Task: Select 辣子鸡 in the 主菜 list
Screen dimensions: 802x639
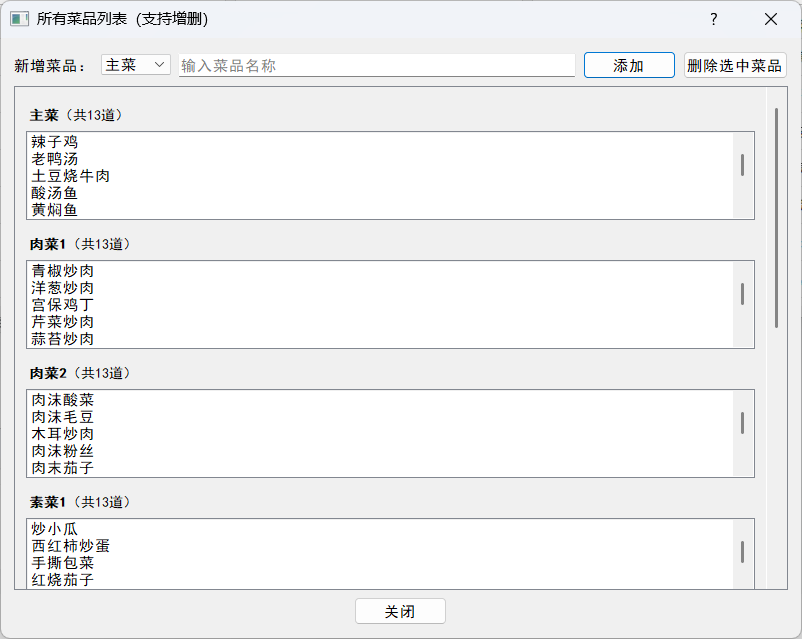Action: click(x=54, y=142)
